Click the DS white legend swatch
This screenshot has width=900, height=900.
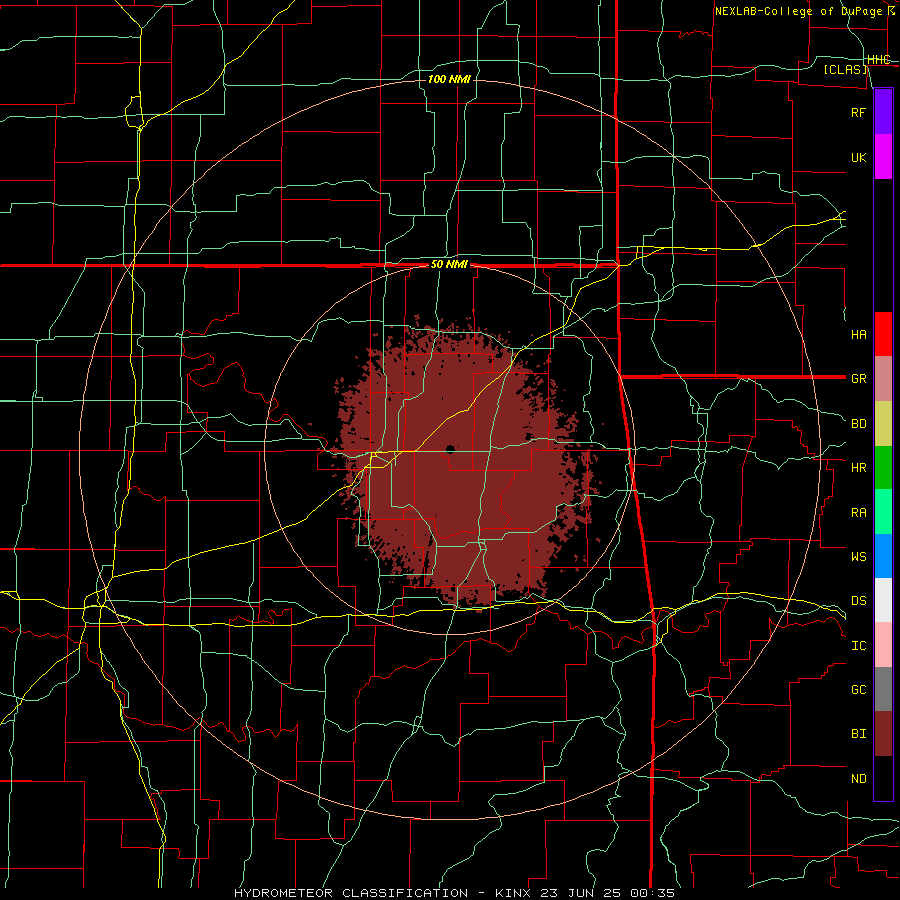click(x=883, y=600)
